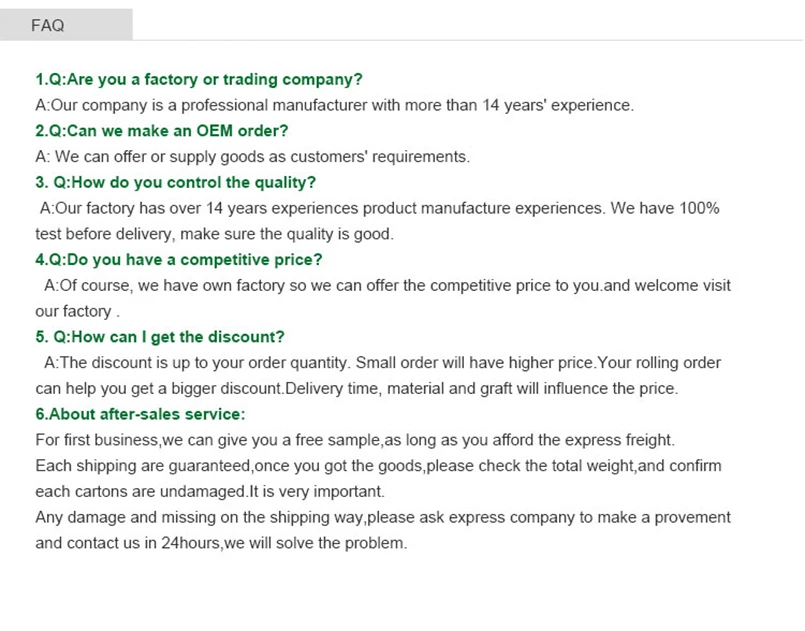Click the answer about customers' requirements
The height and width of the screenshot is (631, 805).
click(x=253, y=157)
